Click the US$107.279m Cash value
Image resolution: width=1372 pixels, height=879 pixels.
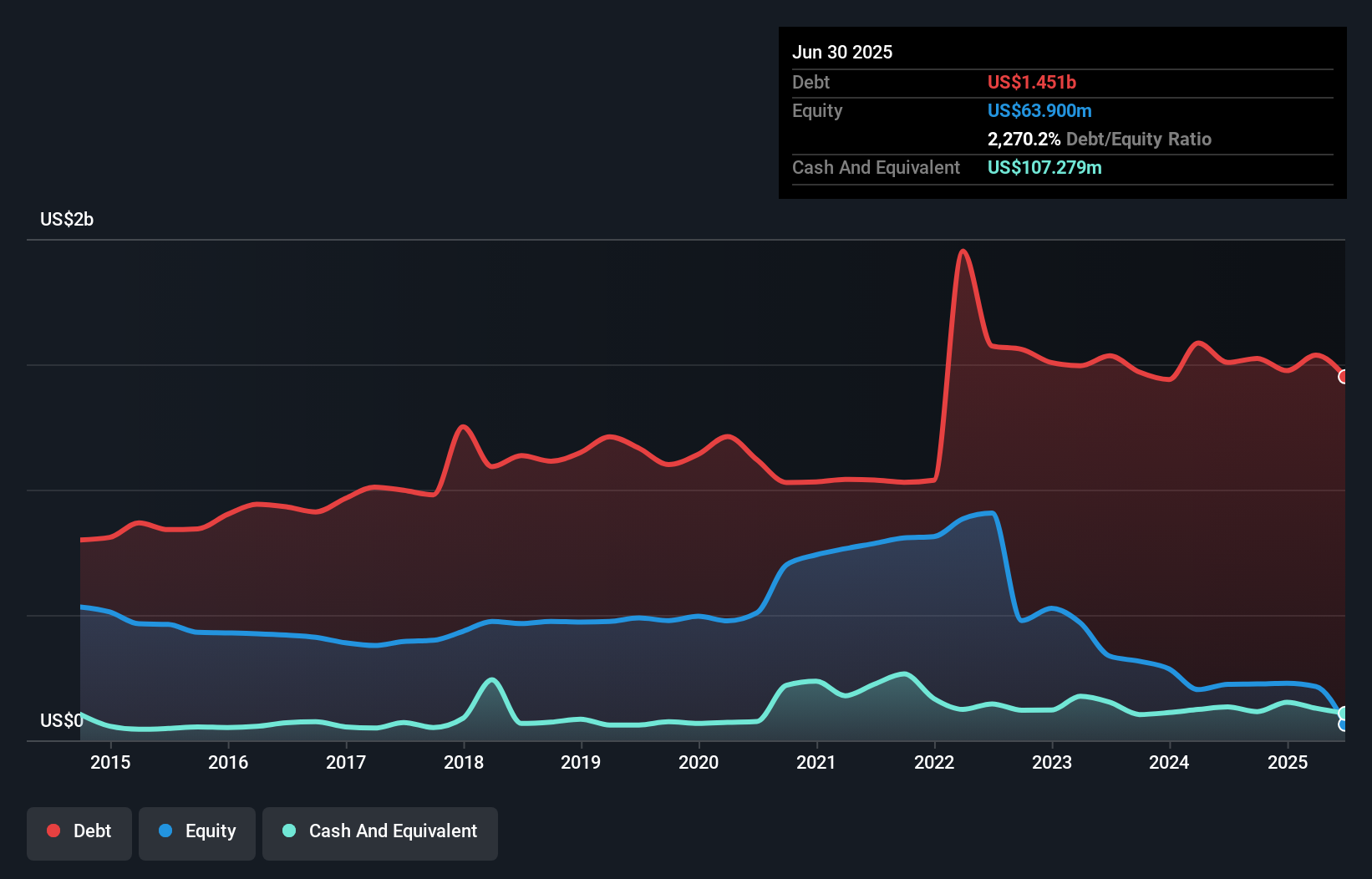(1044, 167)
